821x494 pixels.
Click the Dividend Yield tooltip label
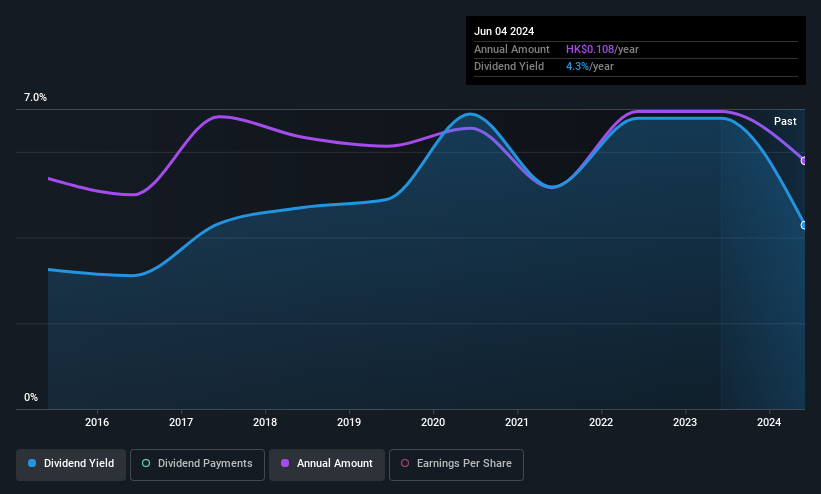(509, 67)
